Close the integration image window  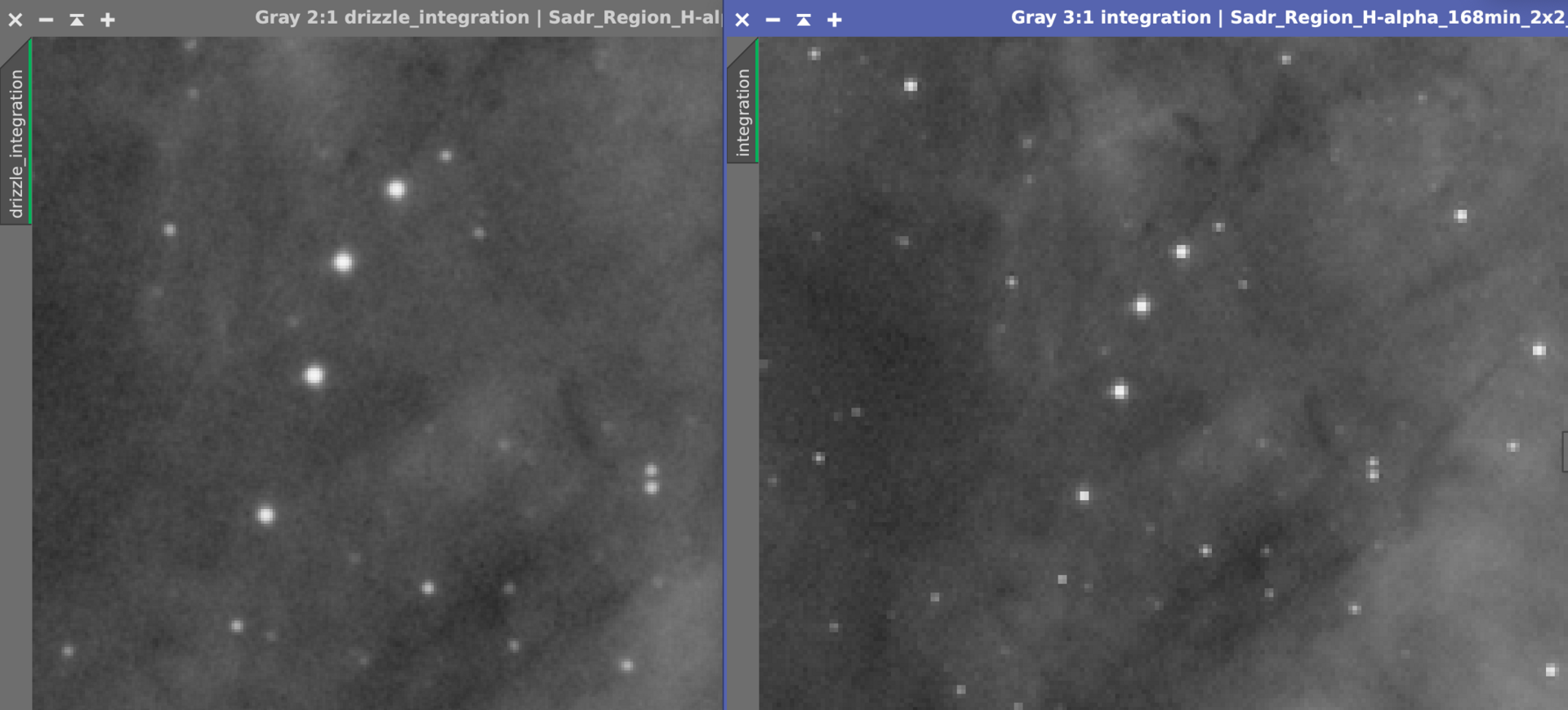pos(742,20)
